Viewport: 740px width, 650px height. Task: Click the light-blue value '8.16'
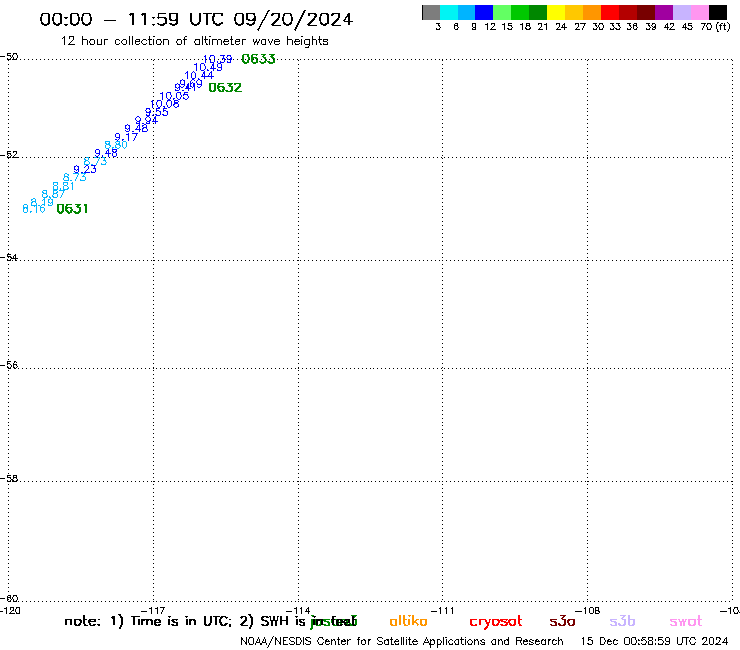34,209
